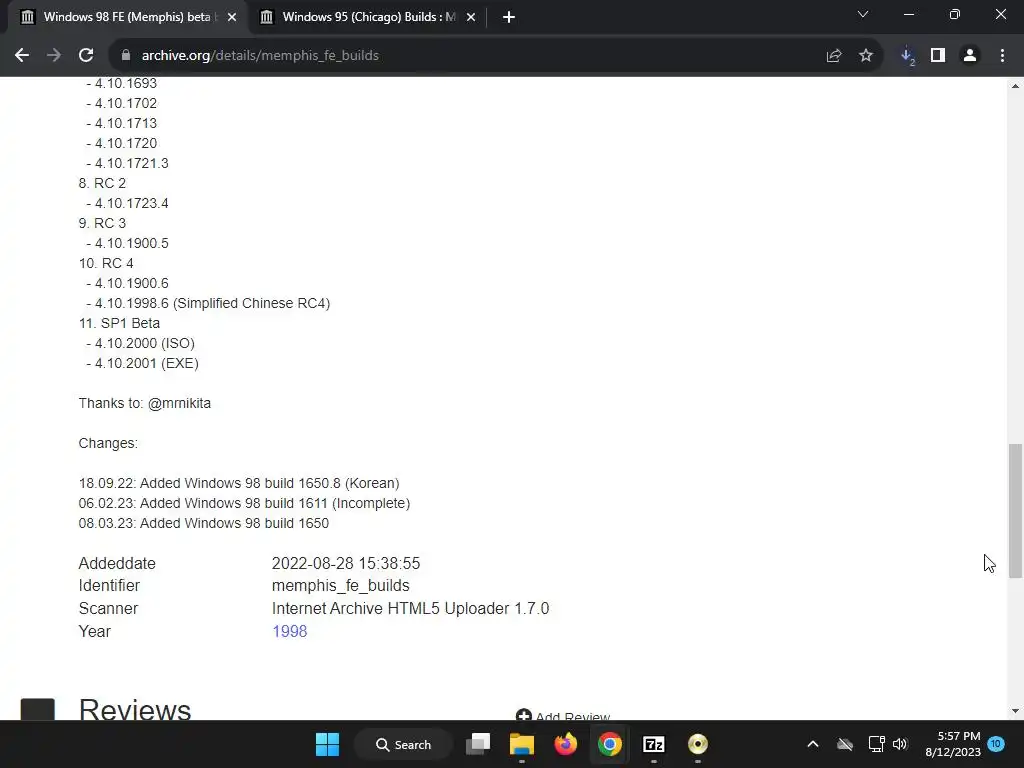1024x768 pixels.
Task: Close the Windows 95 (Chicago) Builds tab
Action: click(471, 17)
